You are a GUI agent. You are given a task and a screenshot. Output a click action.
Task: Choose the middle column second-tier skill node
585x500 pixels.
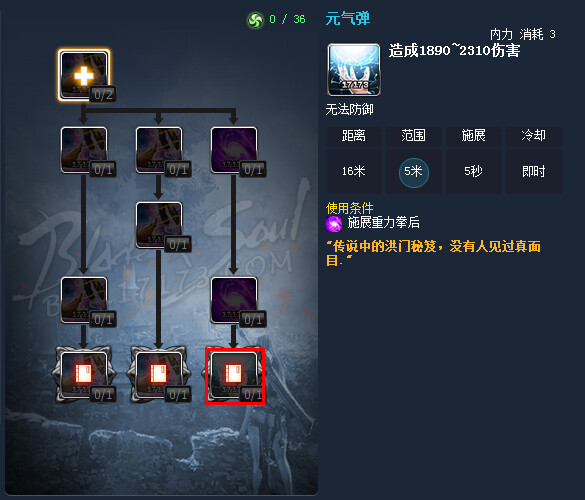point(159,225)
